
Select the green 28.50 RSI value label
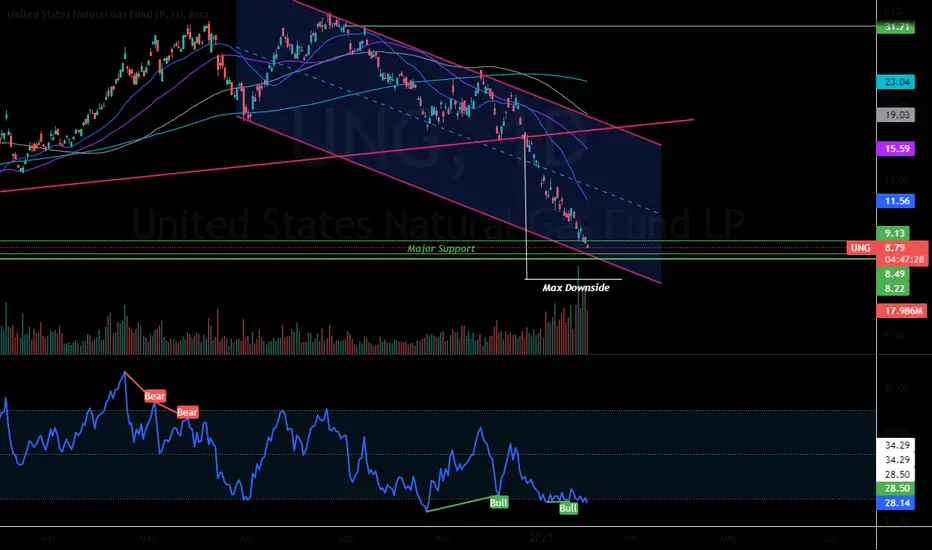pyautogui.click(x=896, y=489)
